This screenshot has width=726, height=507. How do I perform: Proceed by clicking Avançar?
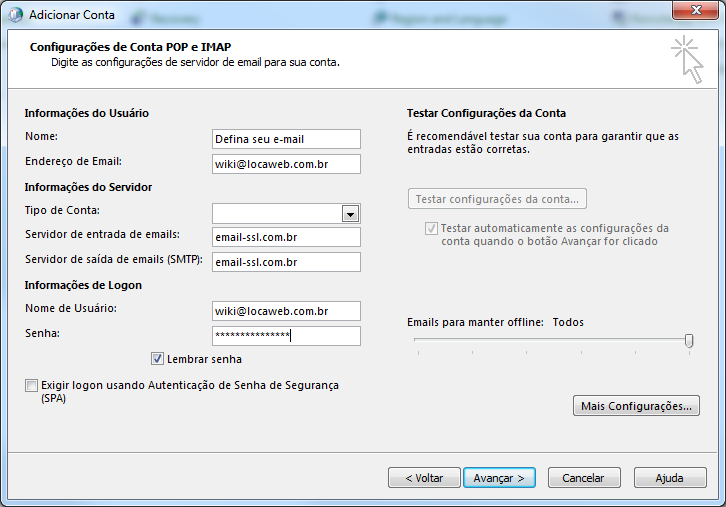(499, 478)
